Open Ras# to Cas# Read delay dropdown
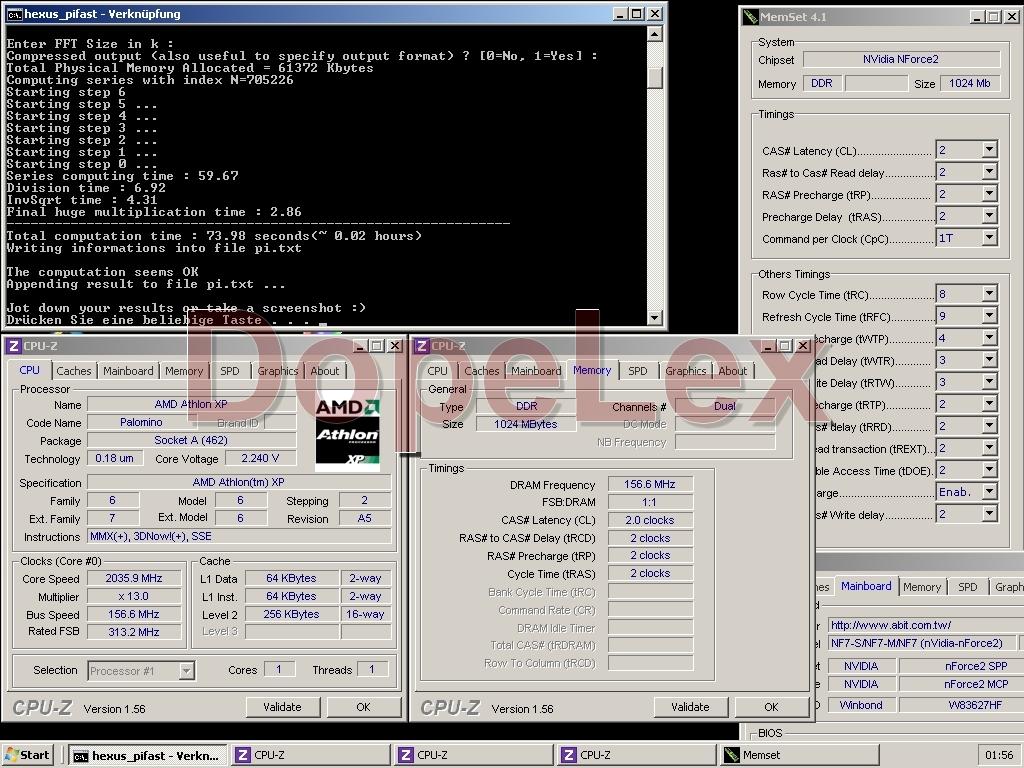Screen dimensions: 1024x768 (989, 172)
